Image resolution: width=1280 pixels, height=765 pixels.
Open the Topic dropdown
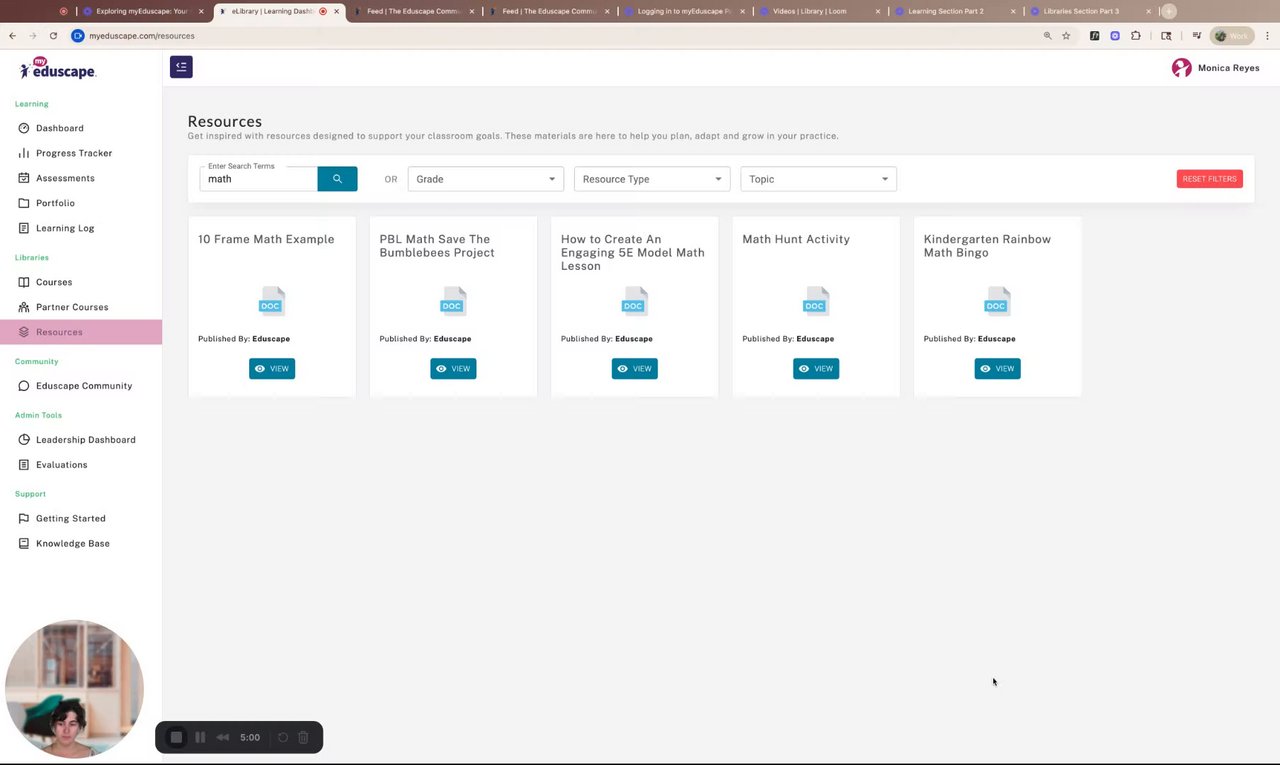coord(818,179)
